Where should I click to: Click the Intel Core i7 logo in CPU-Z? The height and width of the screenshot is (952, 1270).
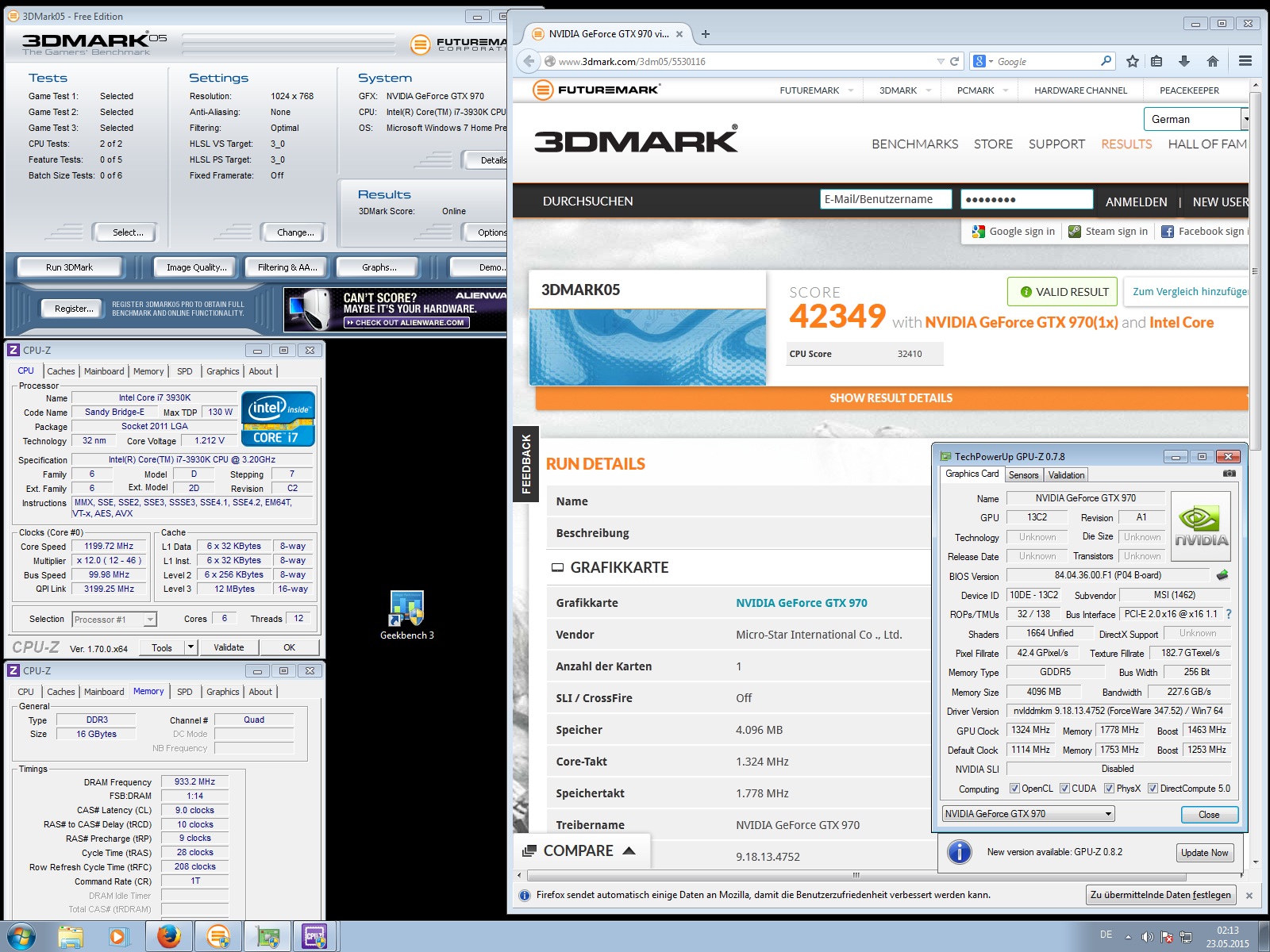click(278, 419)
